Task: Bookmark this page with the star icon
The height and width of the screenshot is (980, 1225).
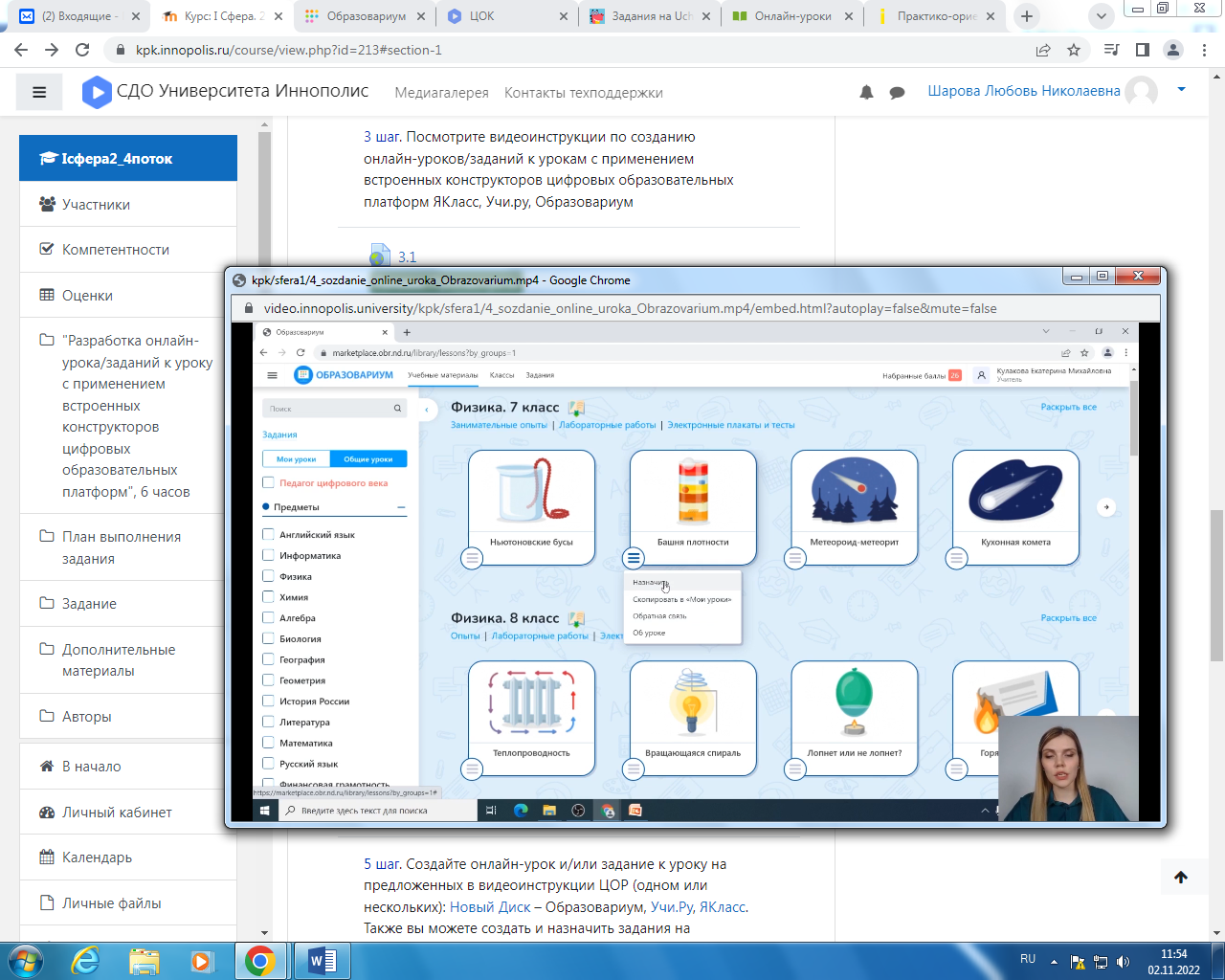Action: 1074,50
